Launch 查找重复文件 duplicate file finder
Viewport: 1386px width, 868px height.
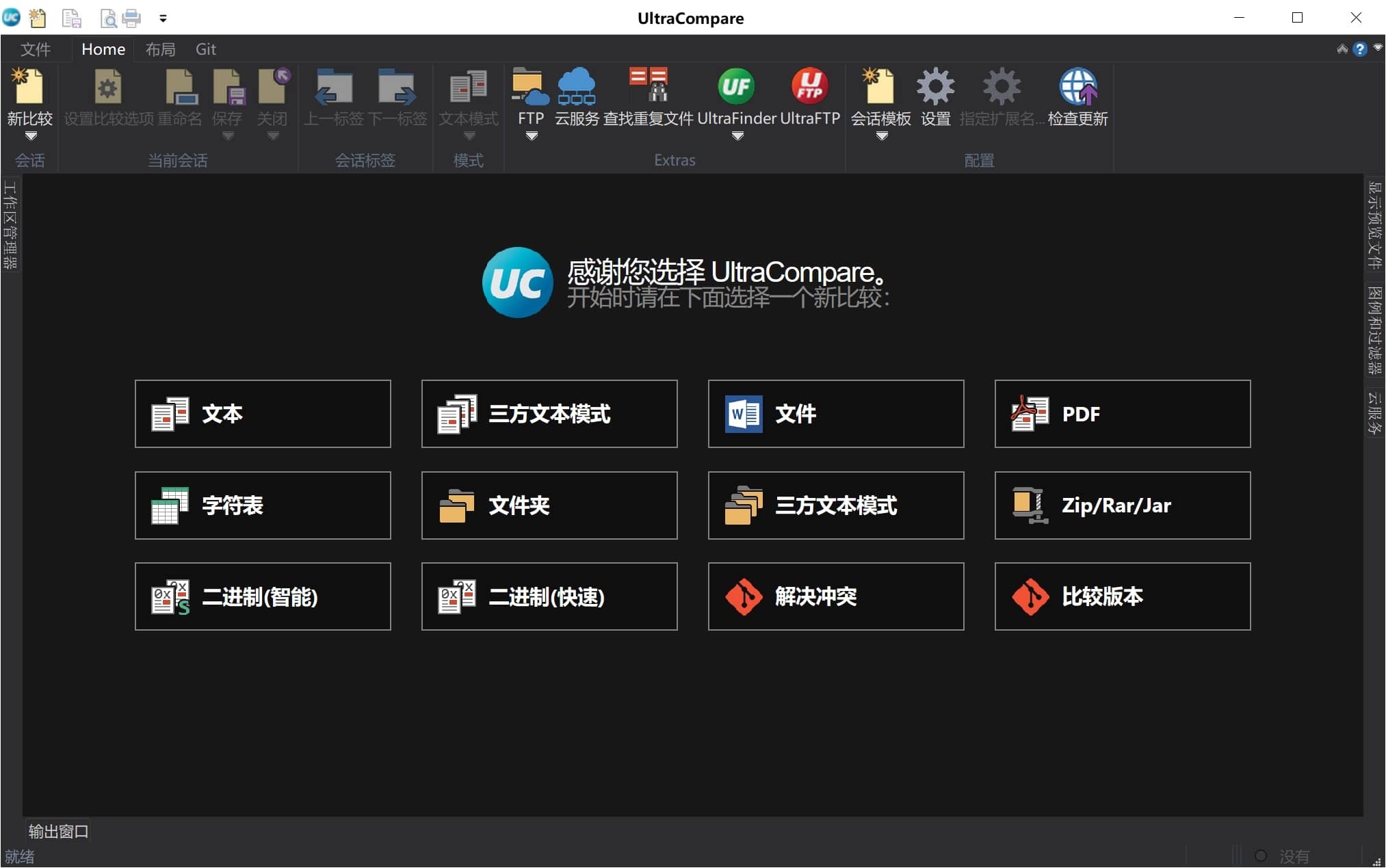(x=648, y=88)
